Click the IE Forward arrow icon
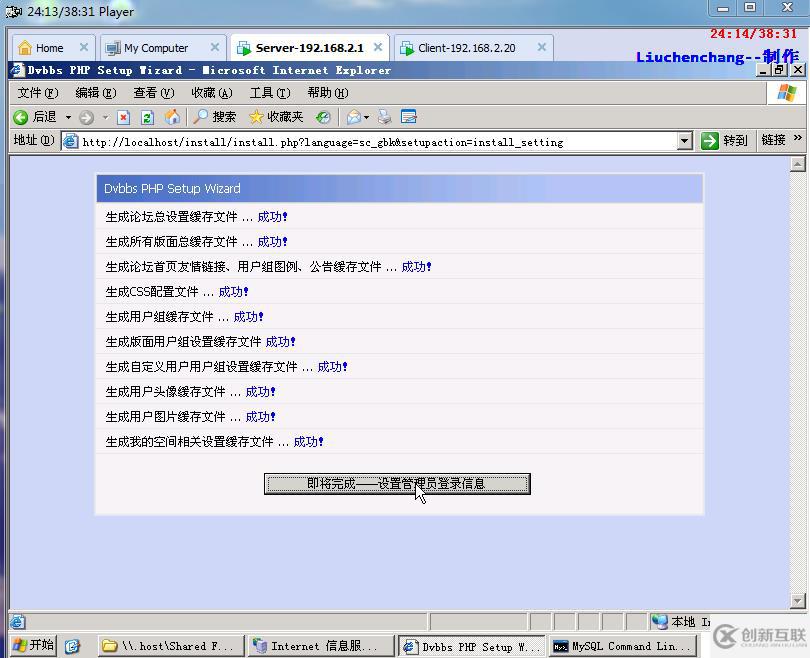 [86, 118]
